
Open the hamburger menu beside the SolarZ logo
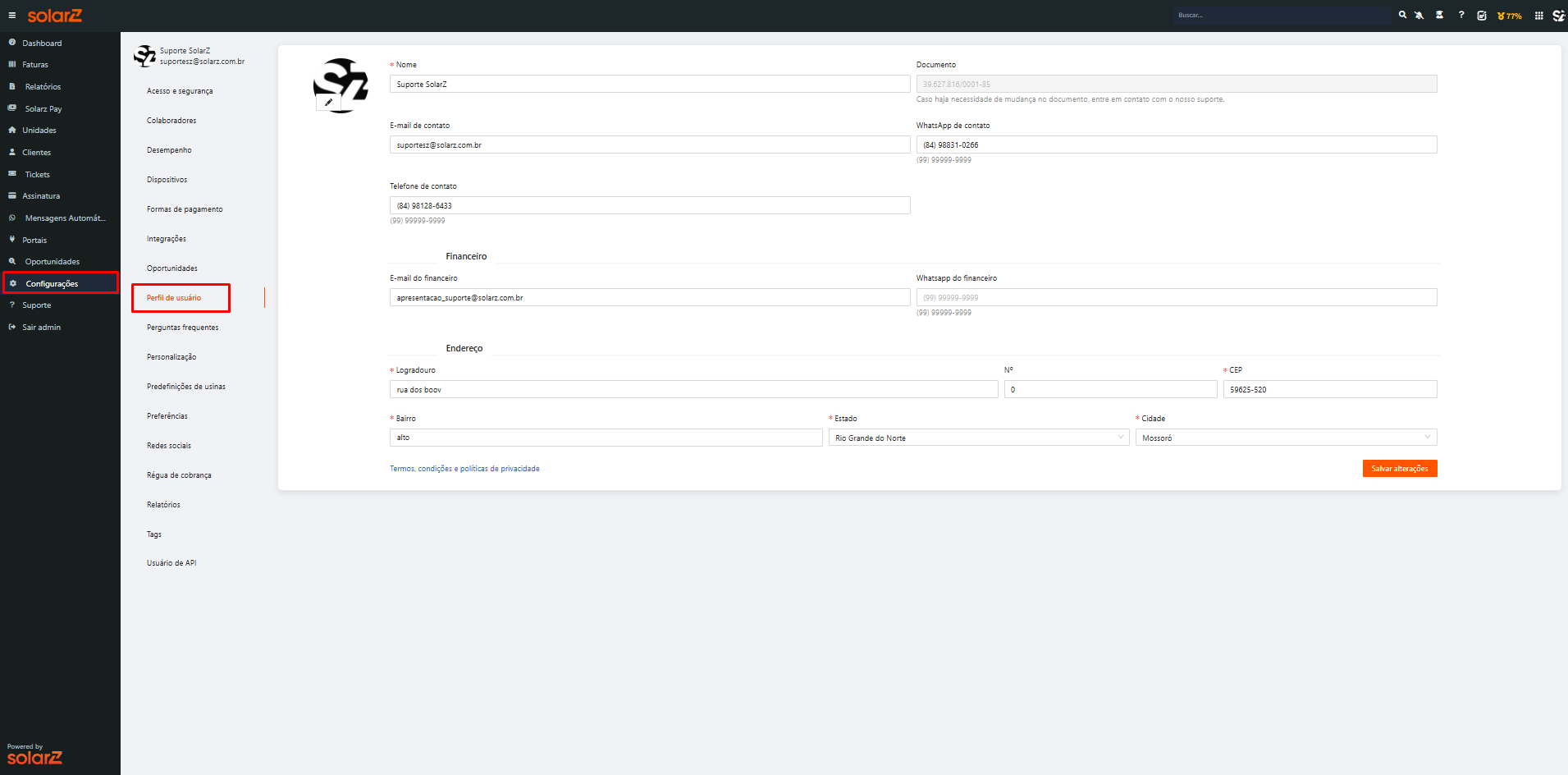[x=11, y=16]
